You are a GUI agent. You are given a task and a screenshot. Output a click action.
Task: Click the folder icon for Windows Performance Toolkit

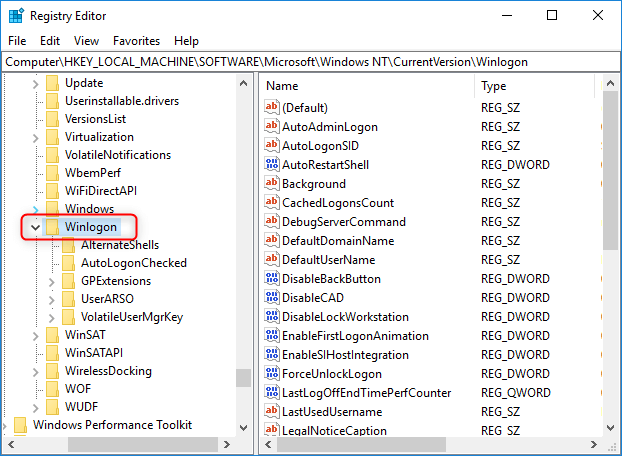(20, 425)
